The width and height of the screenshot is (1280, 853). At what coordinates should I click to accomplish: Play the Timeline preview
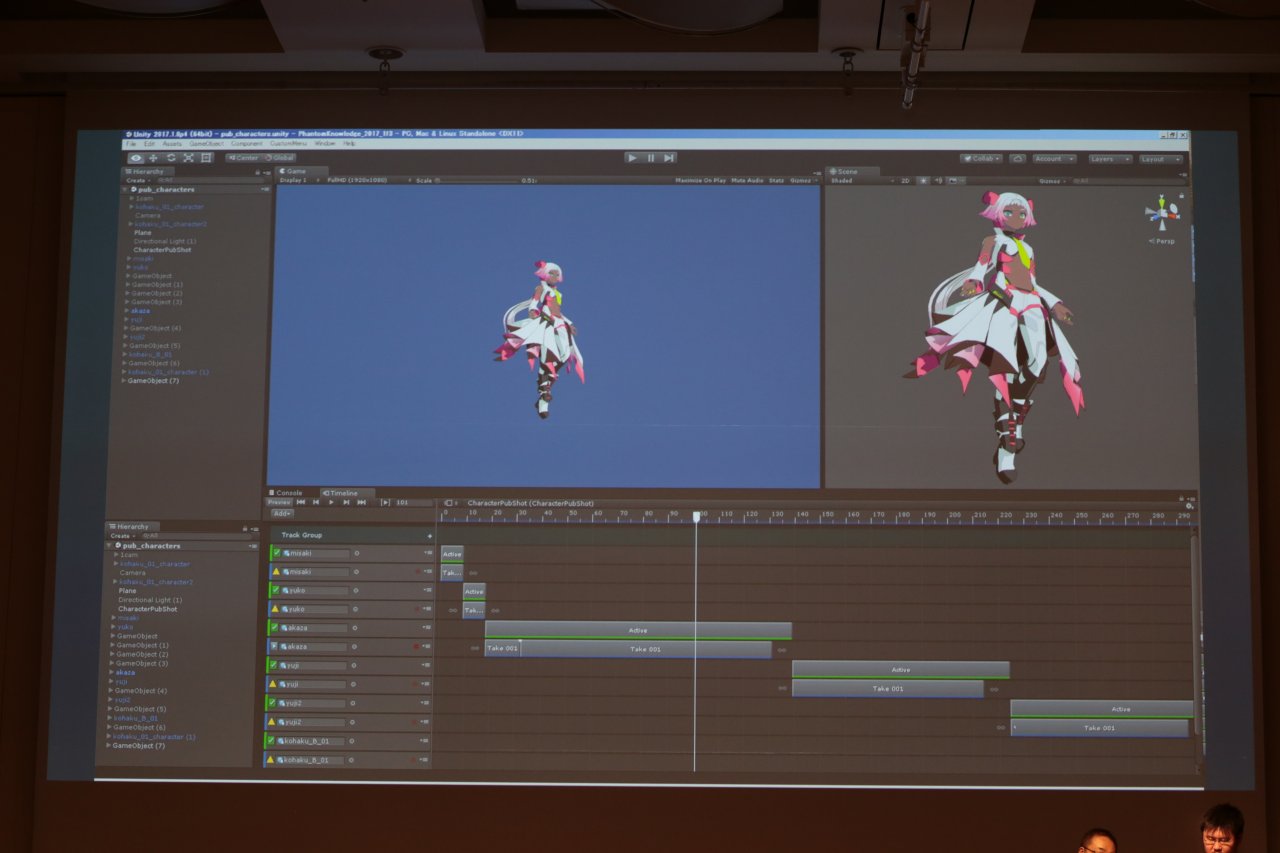click(x=331, y=502)
